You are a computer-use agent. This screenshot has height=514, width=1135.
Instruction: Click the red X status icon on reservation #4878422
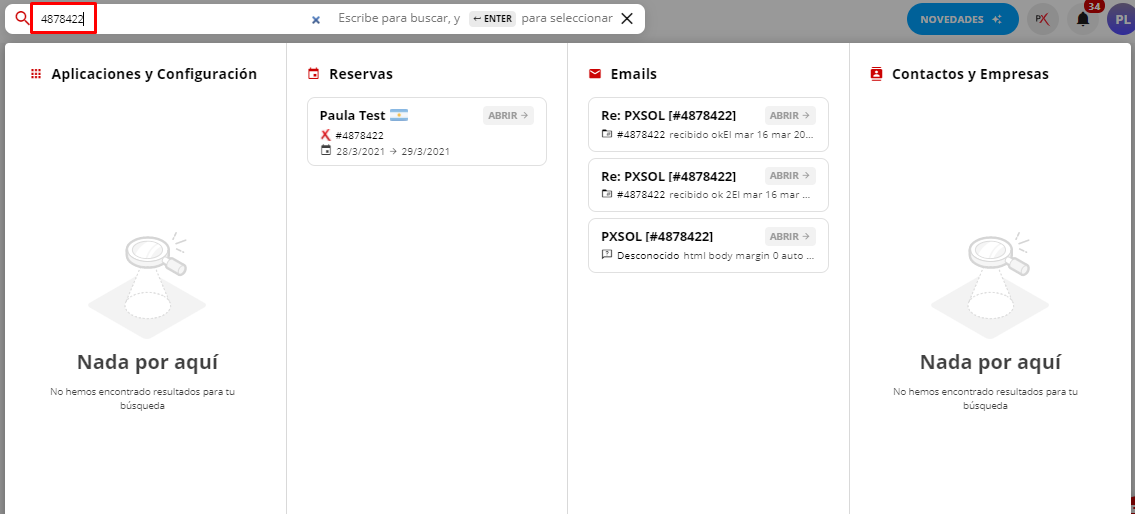point(326,135)
